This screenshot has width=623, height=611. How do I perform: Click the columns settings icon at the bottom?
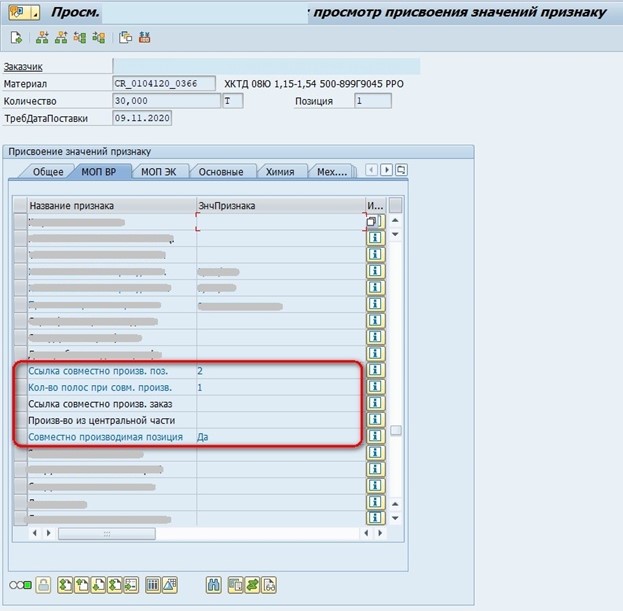point(153,585)
